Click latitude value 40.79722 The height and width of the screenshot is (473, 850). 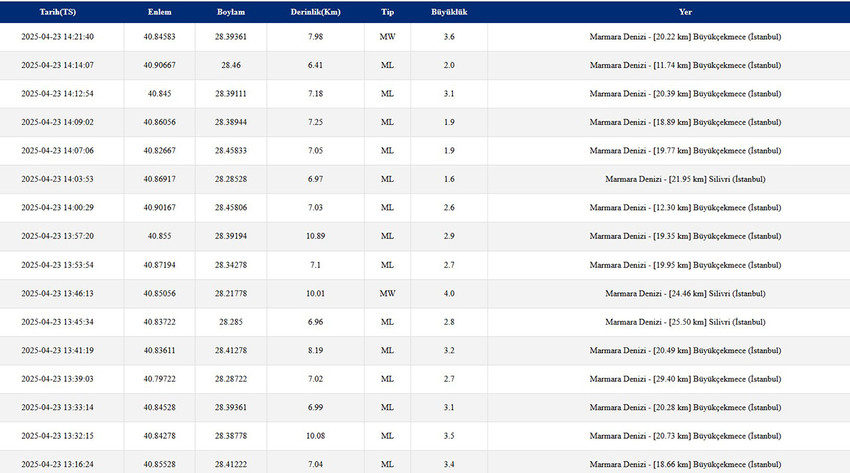tap(159, 379)
